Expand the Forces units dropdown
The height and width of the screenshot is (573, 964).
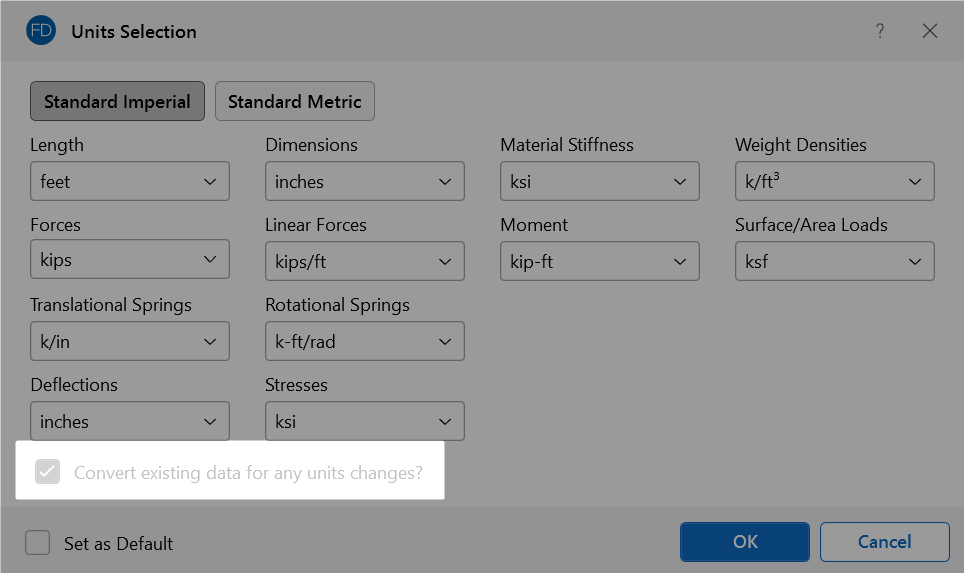(x=129, y=260)
